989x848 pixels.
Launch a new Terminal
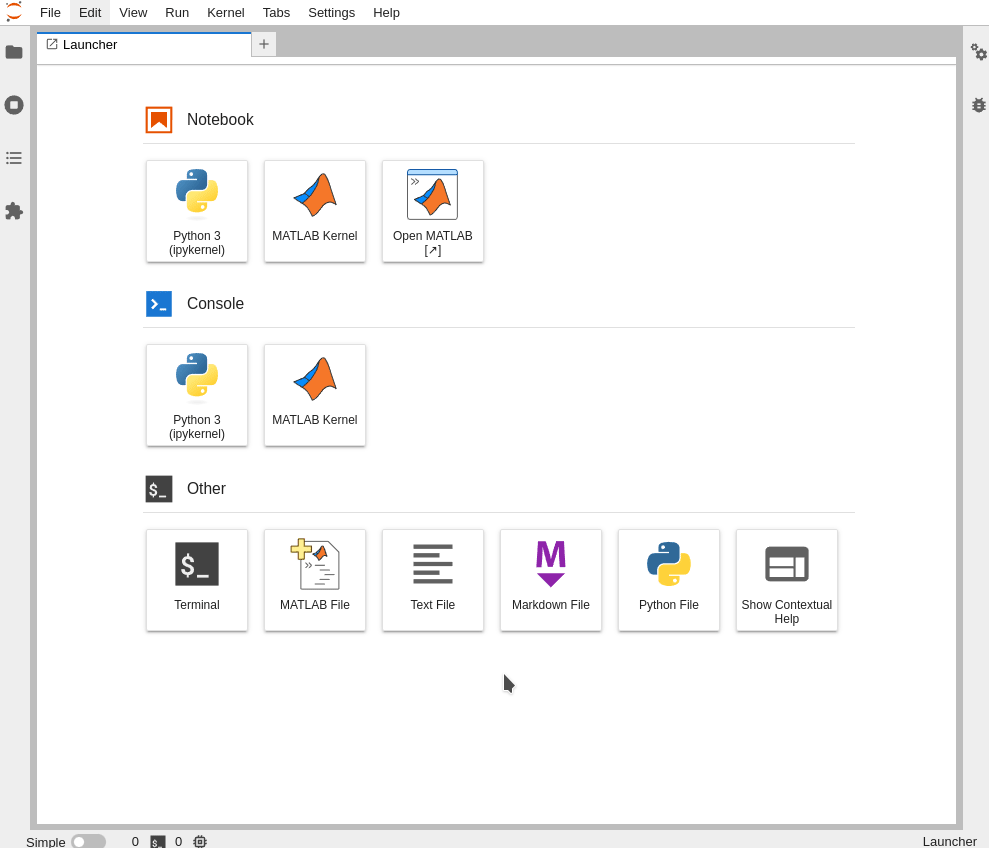196,580
